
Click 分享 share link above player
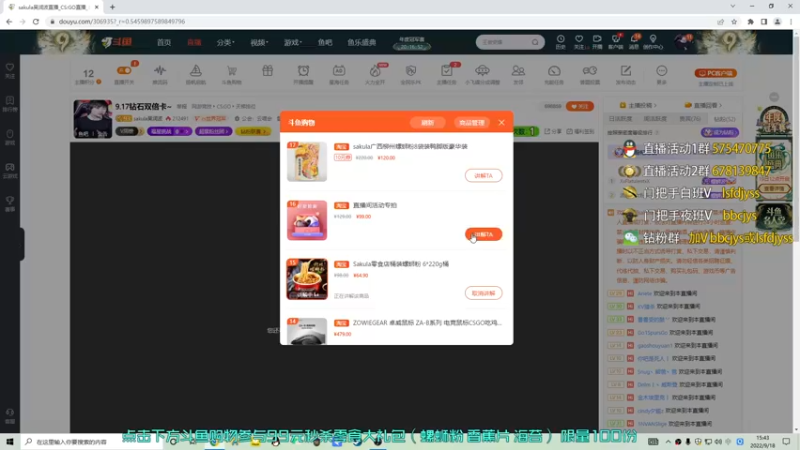(x=554, y=132)
